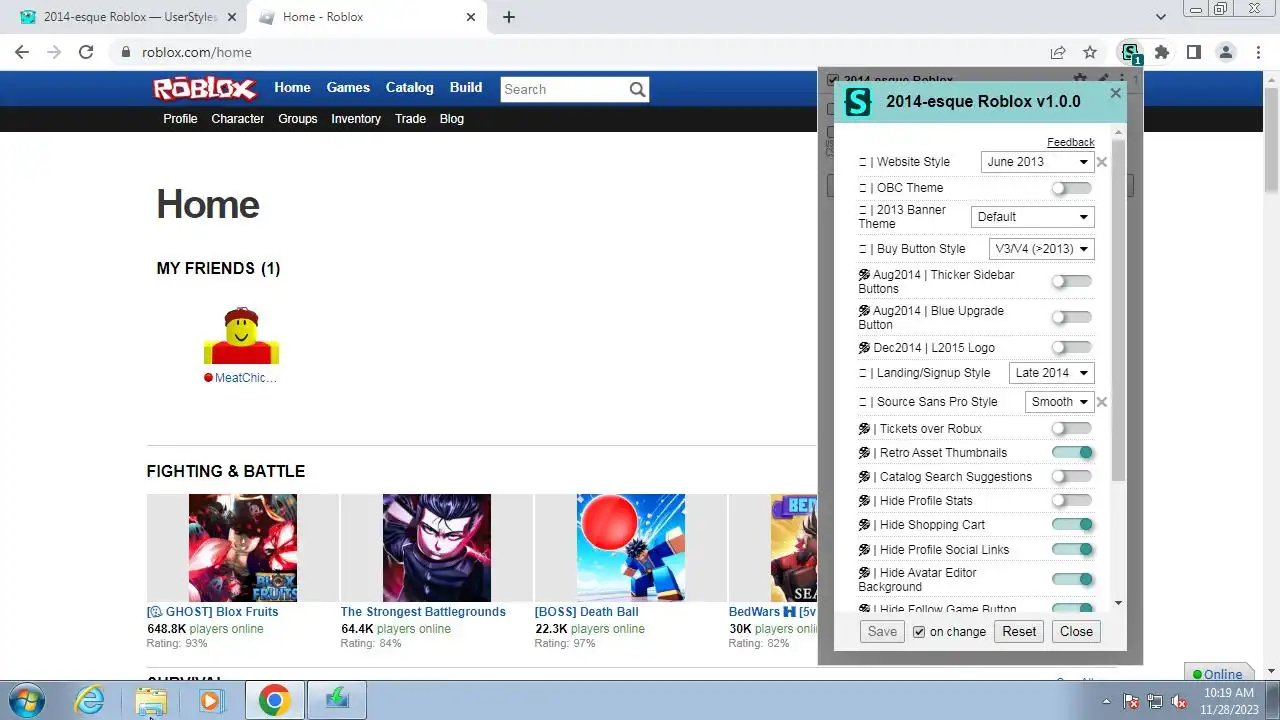Click the Death Ball game thumbnail
This screenshot has height=720, width=1280.
tap(631, 548)
